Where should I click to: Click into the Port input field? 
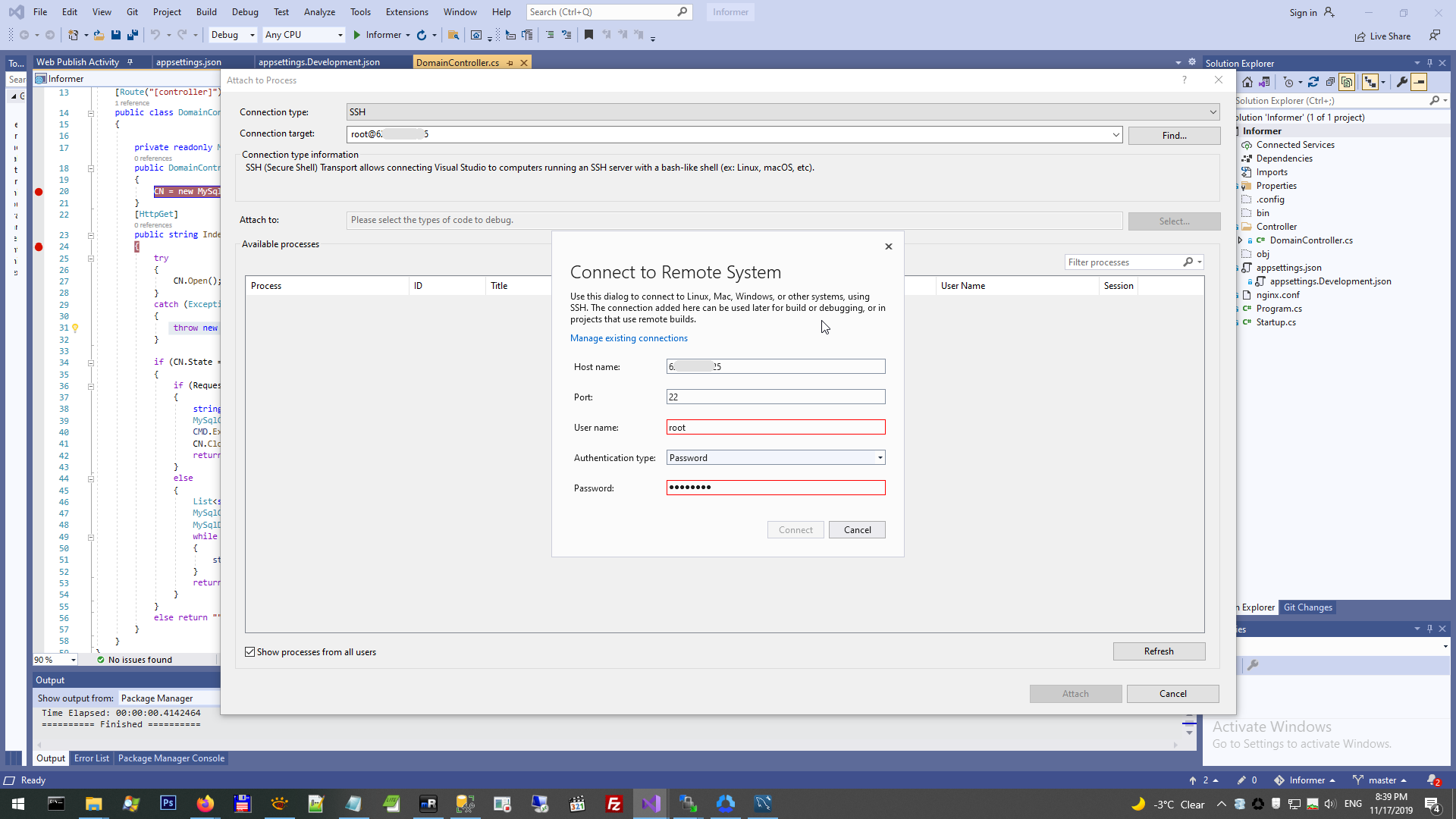[x=775, y=397]
